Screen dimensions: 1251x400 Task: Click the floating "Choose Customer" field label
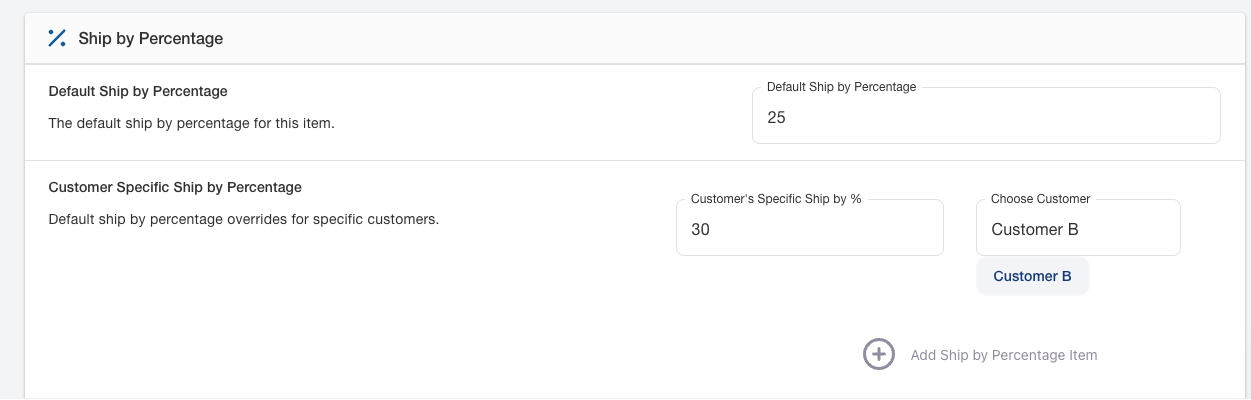(1040, 199)
